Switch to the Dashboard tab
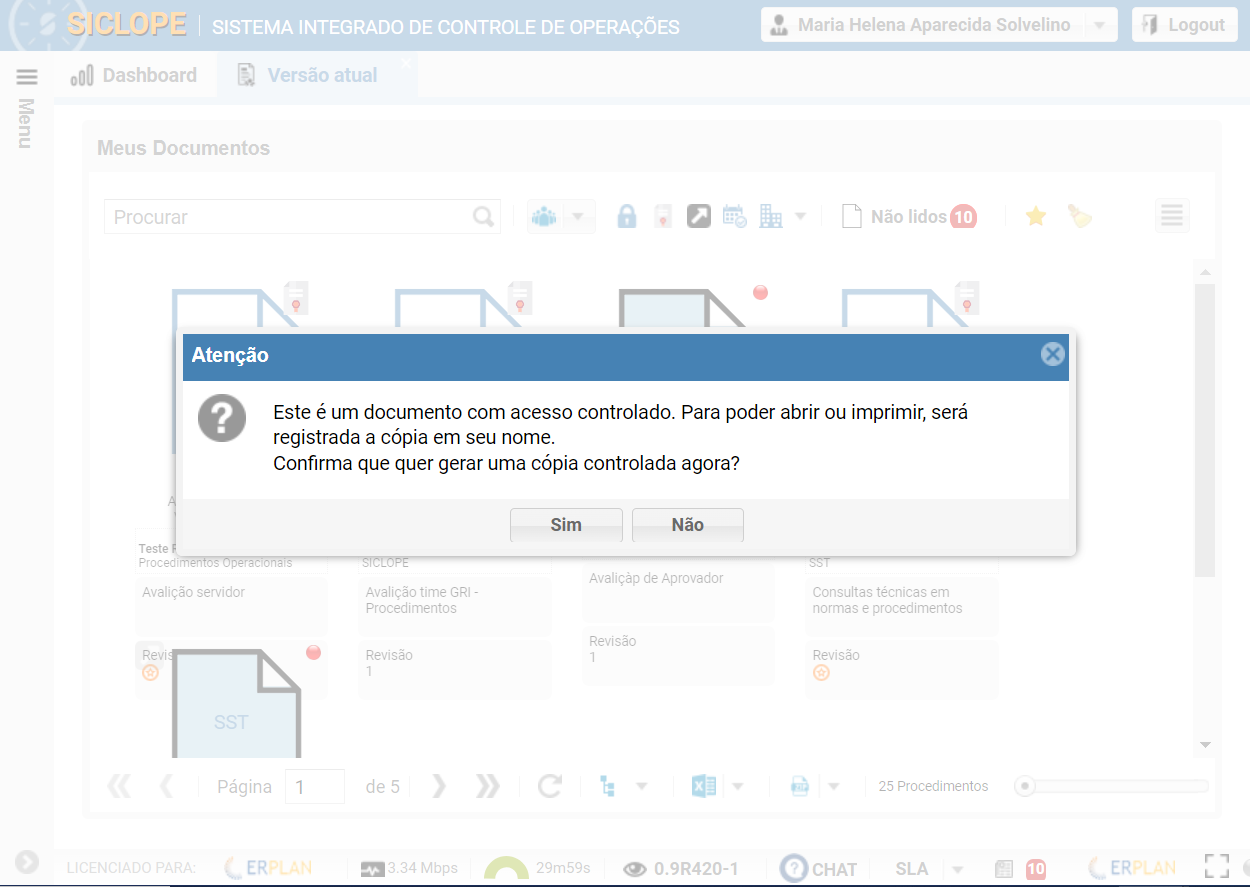The image size is (1250, 887). click(134, 75)
